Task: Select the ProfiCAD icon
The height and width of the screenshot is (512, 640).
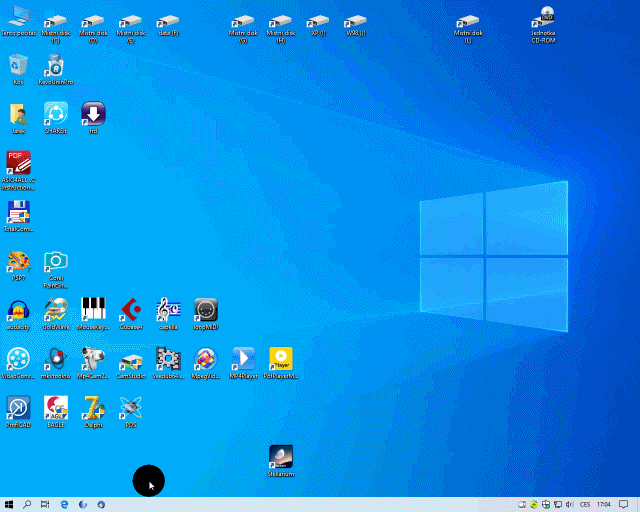Action: click(x=18, y=412)
